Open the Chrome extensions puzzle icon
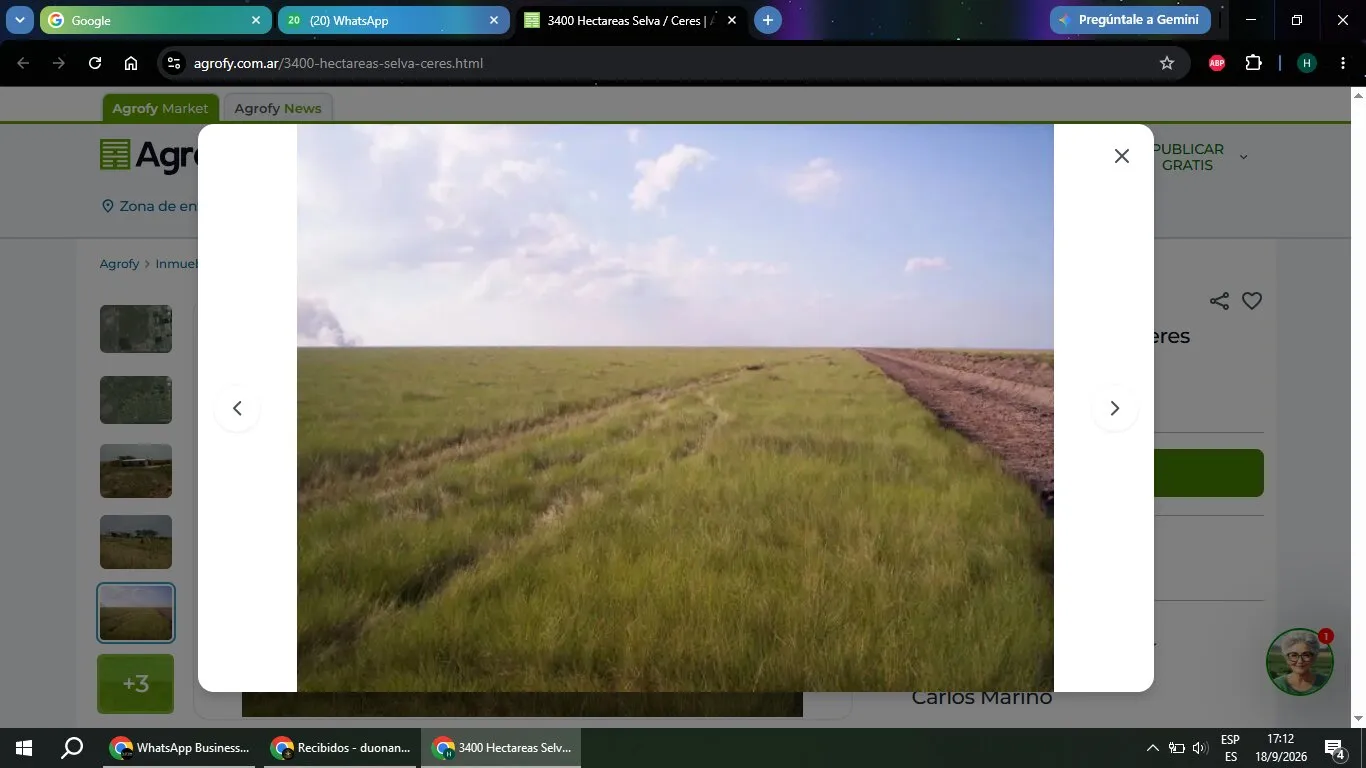This screenshot has height=768, width=1366. click(x=1253, y=63)
